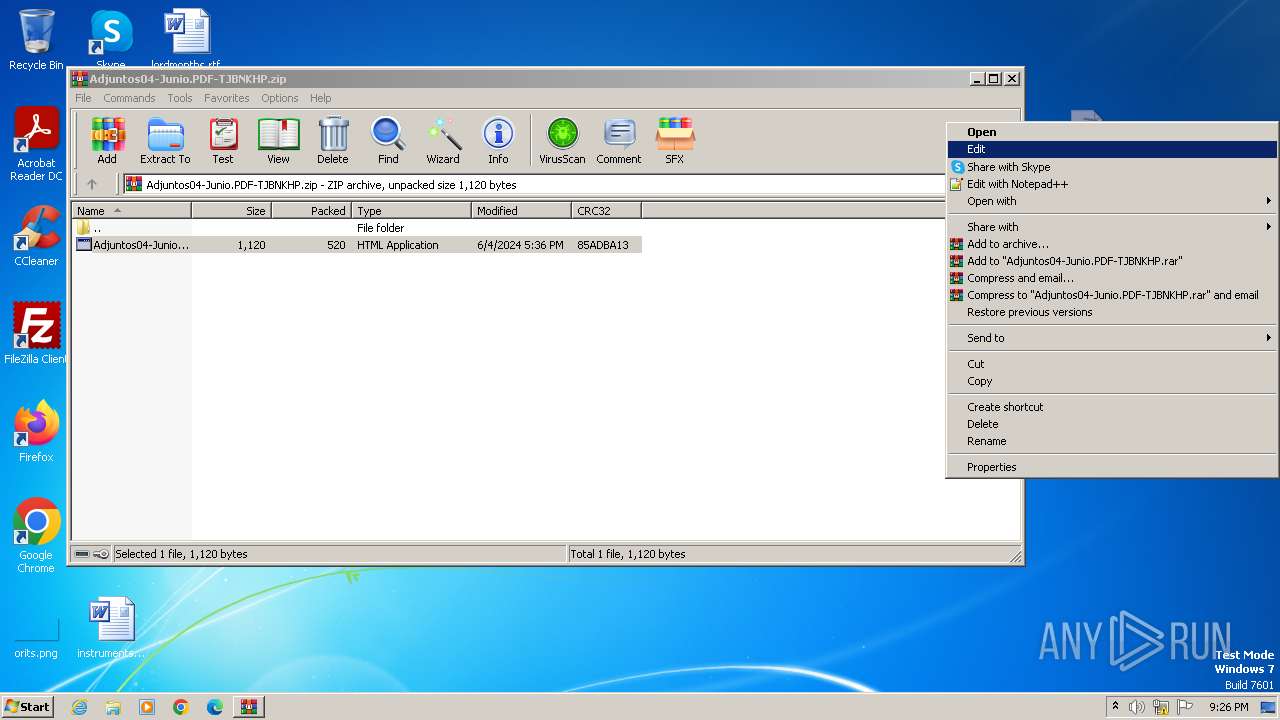Select Edit with Notepad++
The image size is (1280, 720).
[1111, 184]
